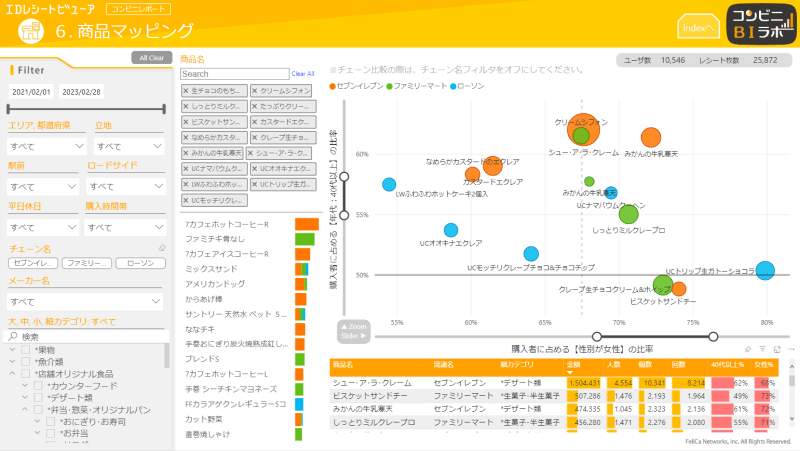Pin the table visual with pin icon
Image resolution: width=800 pixels, height=451 pixels.
[x=747, y=349]
